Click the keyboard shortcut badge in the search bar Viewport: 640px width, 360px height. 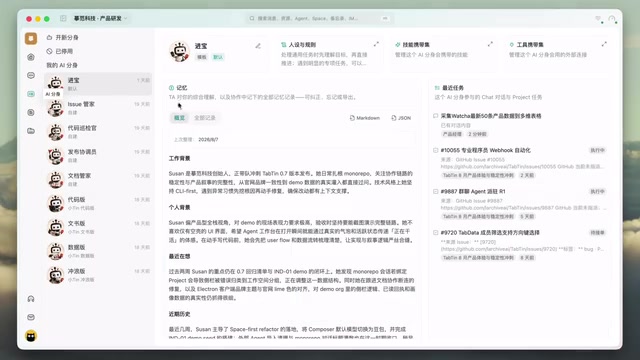tap(385, 18)
